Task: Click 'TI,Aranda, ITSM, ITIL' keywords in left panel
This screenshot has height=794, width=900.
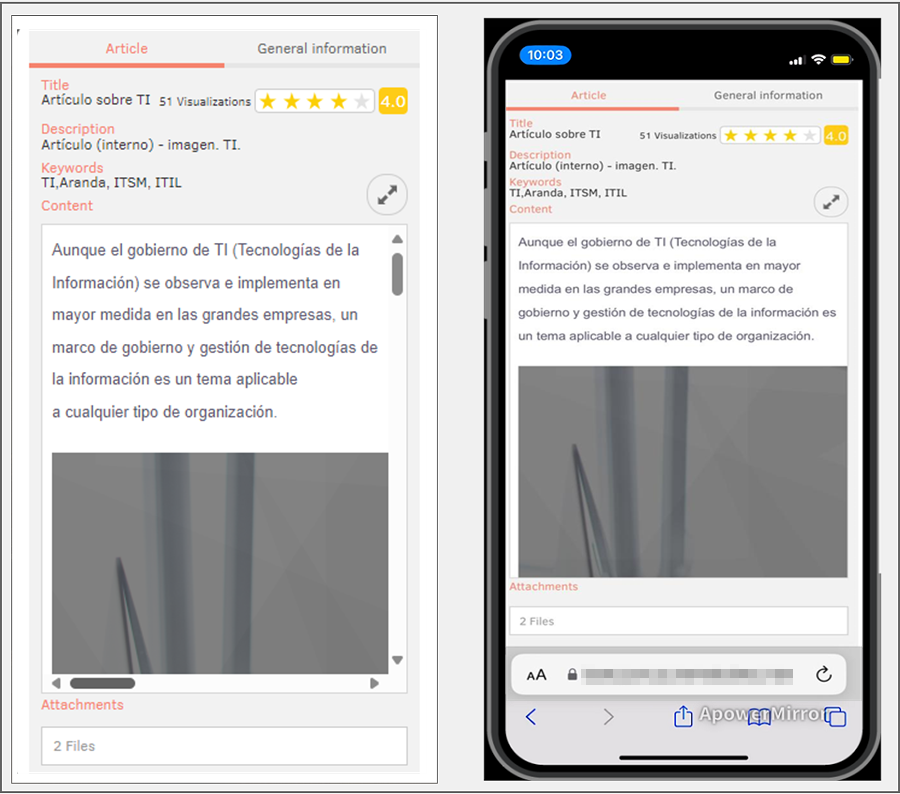Action: pyautogui.click(x=111, y=183)
